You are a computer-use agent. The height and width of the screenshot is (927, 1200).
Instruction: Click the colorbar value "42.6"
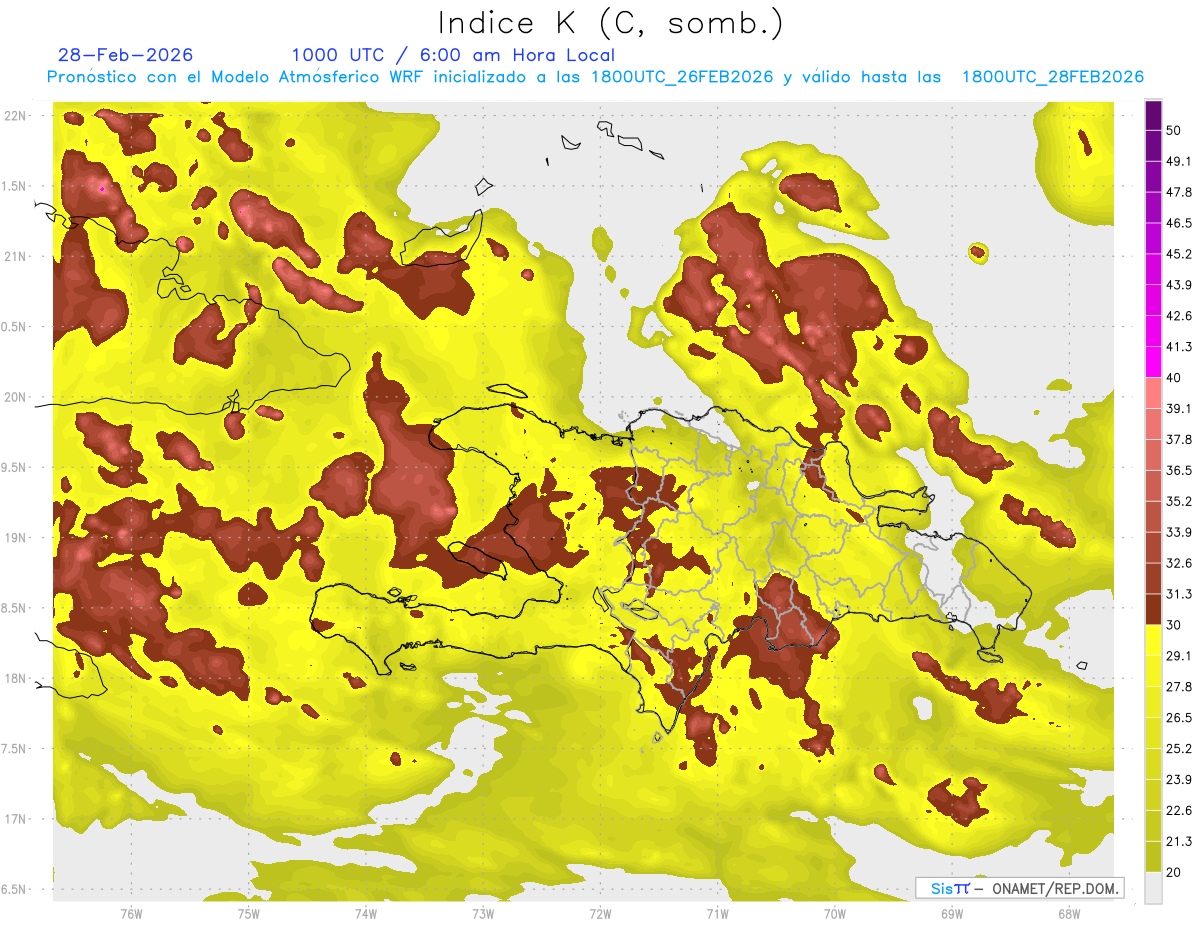pos(1179,316)
